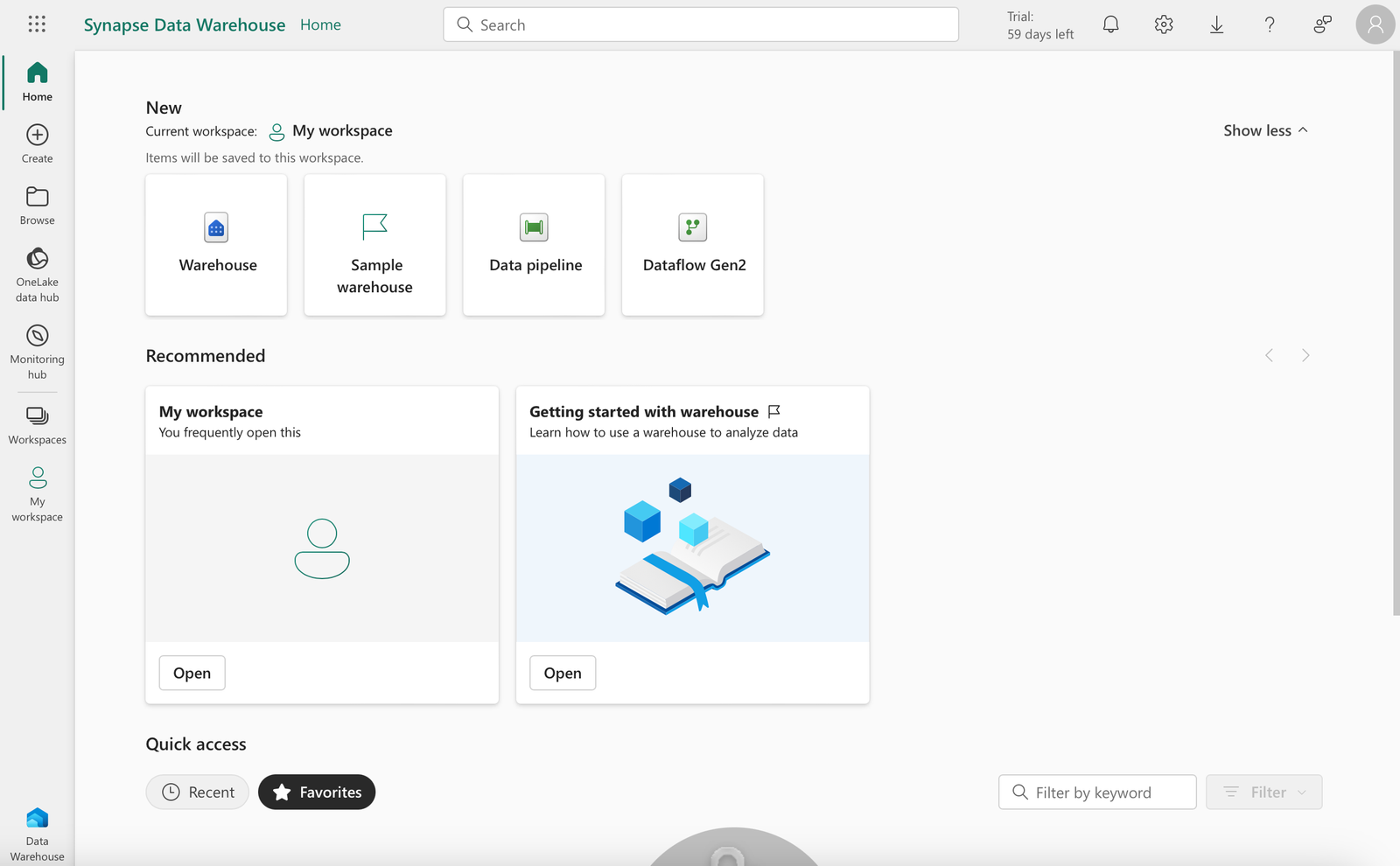The width and height of the screenshot is (1400, 866).
Task: Select the Home menu item in the header
Action: coord(320,24)
